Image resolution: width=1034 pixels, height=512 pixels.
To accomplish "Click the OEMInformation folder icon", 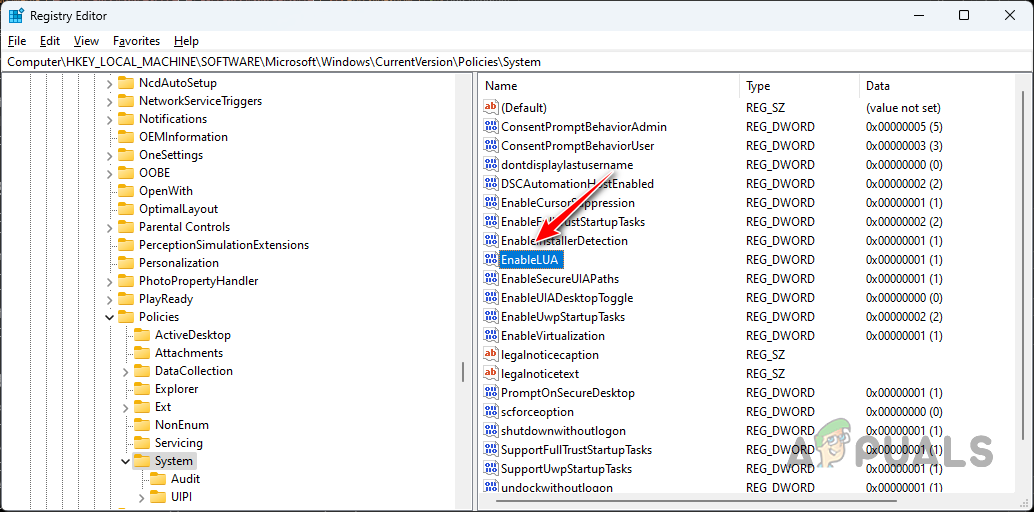I will point(126,137).
